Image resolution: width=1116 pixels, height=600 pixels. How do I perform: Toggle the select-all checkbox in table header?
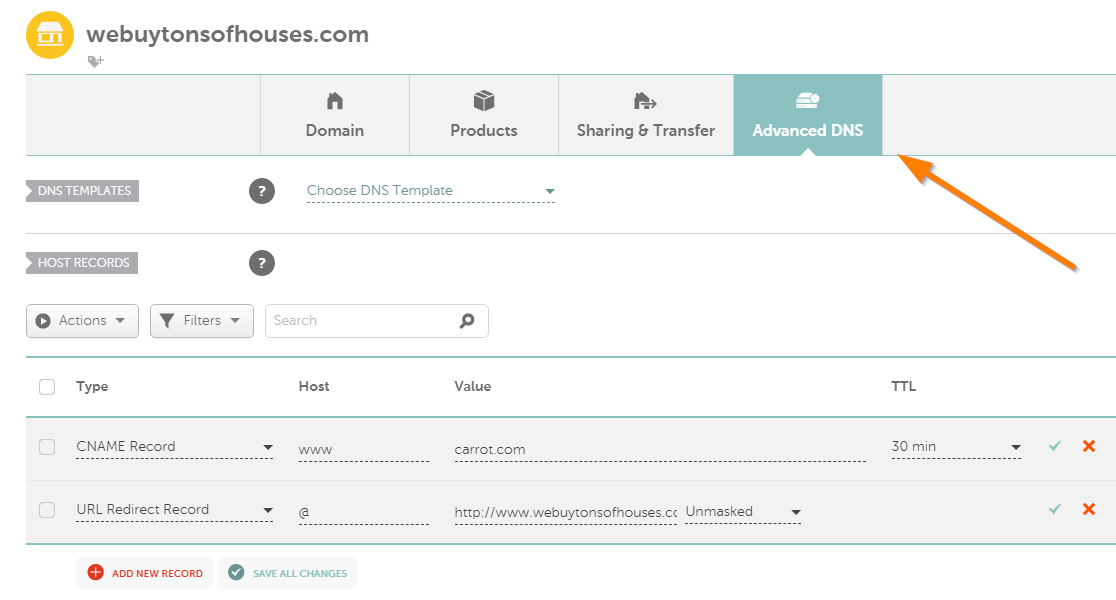coord(47,386)
